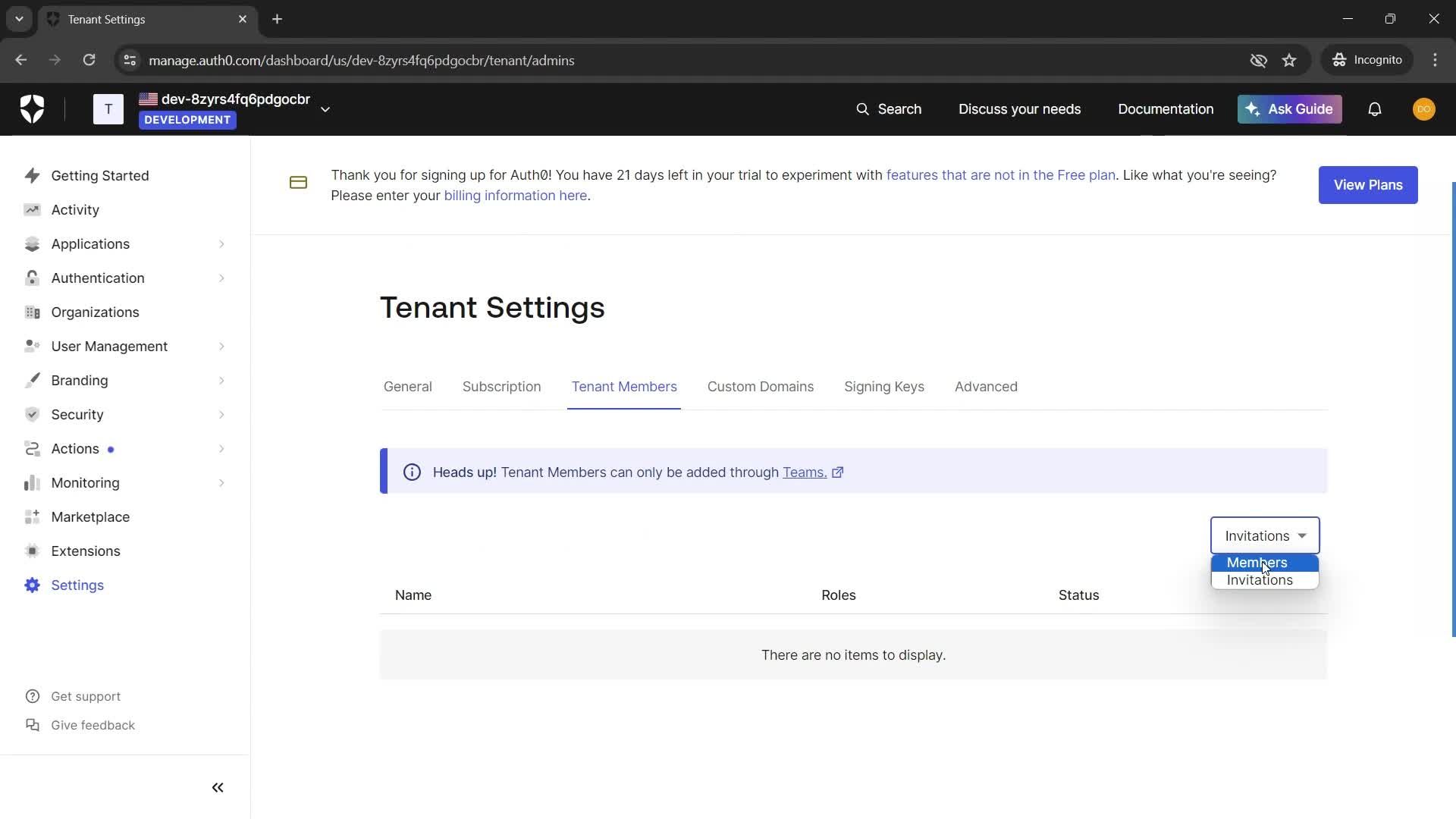This screenshot has width=1456, height=819.
Task: Click the Auth0 shield logo
Action: click(x=32, y=109)
